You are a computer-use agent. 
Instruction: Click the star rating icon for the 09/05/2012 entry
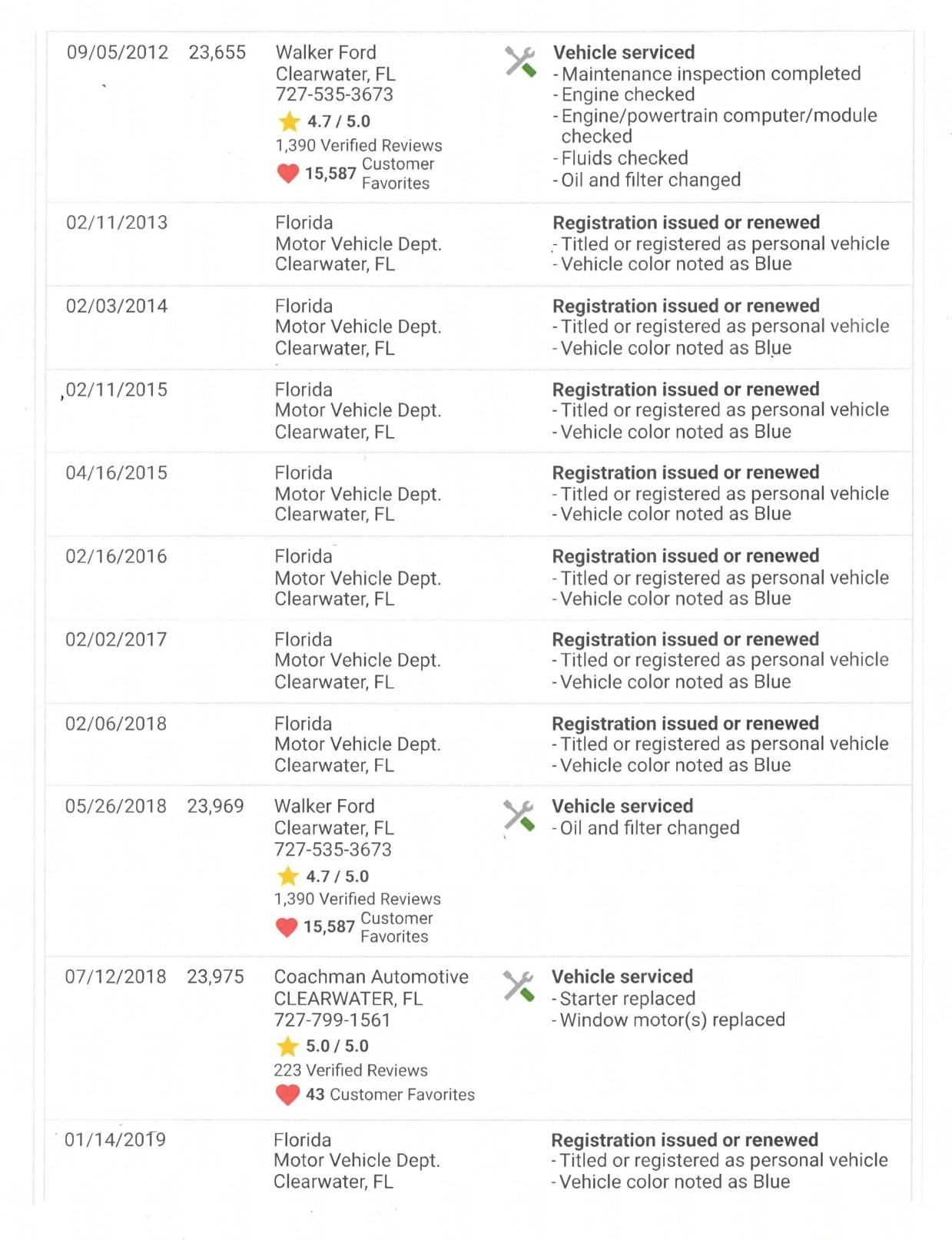289,121
